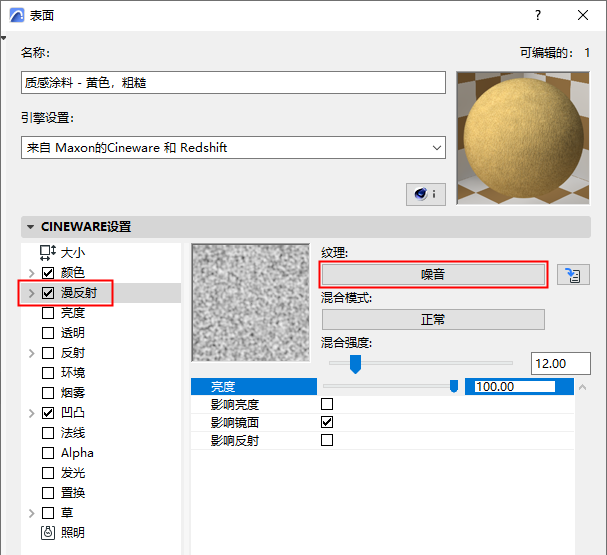The width and height of the screenshot is (607, 555).
Task: Expand the 反射 tree chevron
Action: (x=32, y=353)
